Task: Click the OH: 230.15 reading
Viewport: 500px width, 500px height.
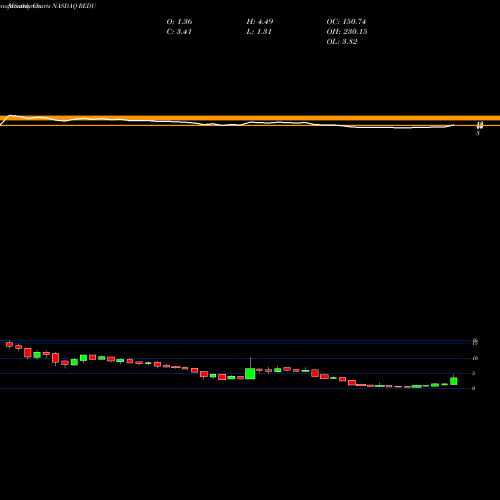Action: [x=347, y=32]
